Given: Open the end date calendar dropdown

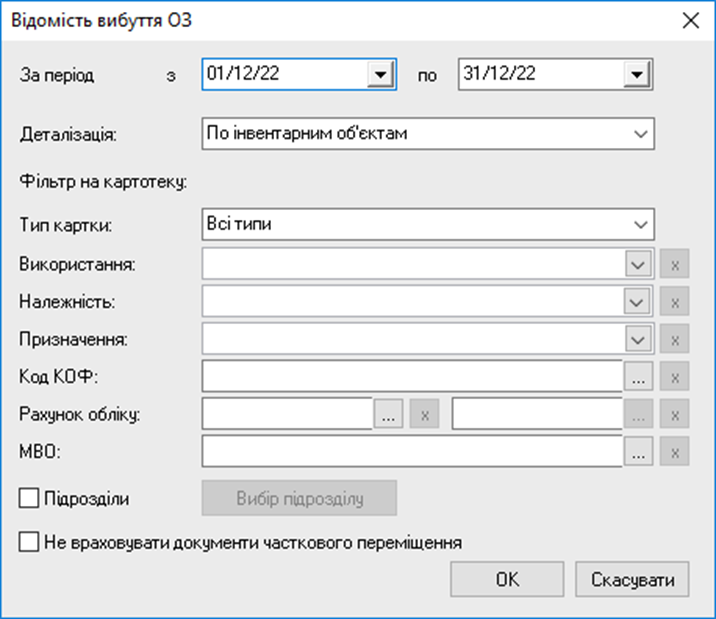Looking at the screenshot, I should [x=637, y=74].
